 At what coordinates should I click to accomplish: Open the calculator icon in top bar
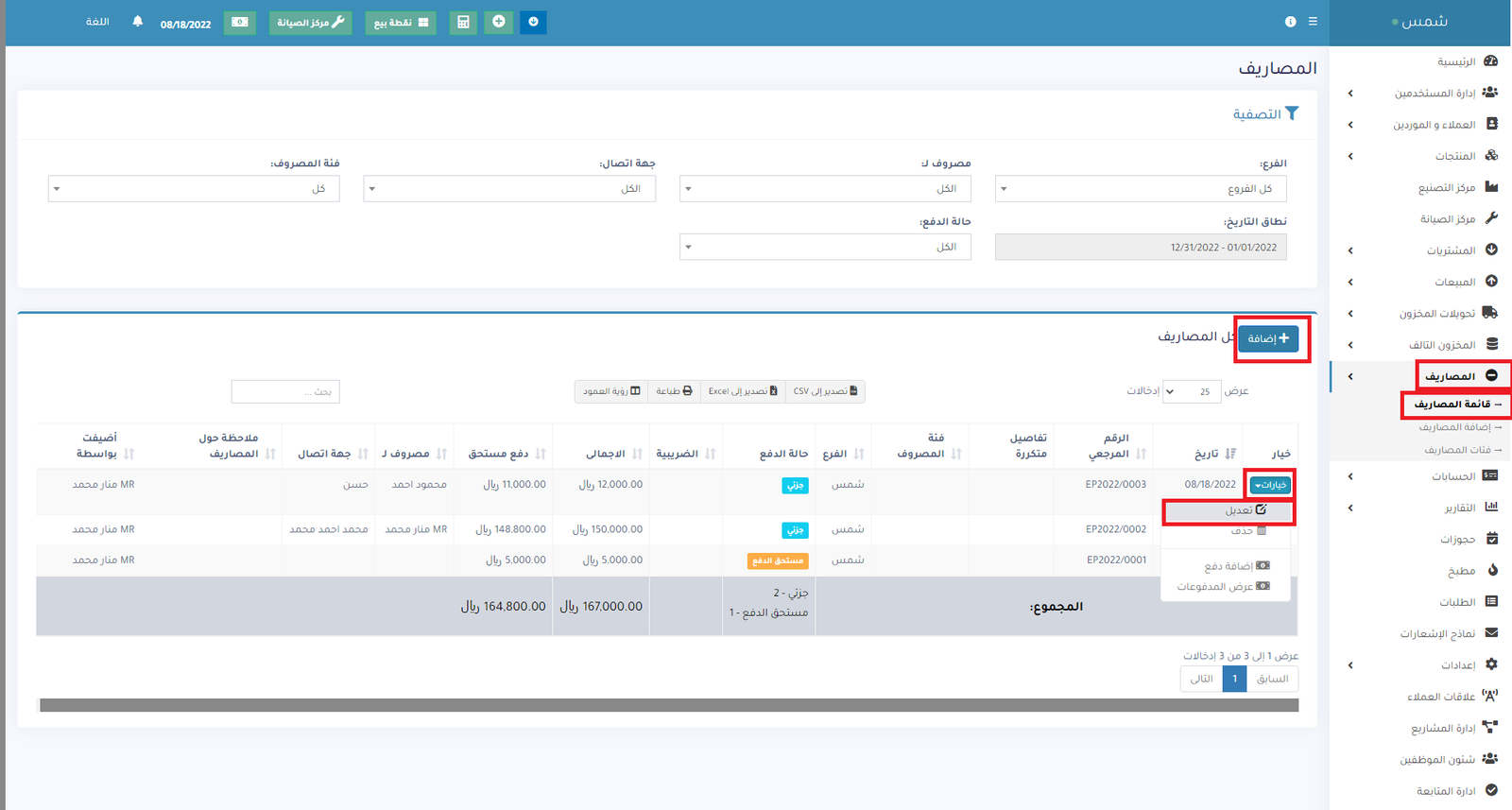463,22
